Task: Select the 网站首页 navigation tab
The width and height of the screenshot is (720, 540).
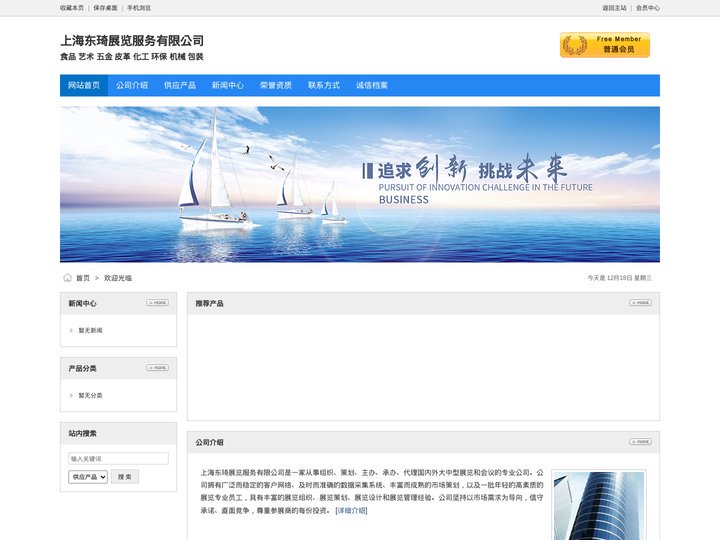Action: coord(84,85)
